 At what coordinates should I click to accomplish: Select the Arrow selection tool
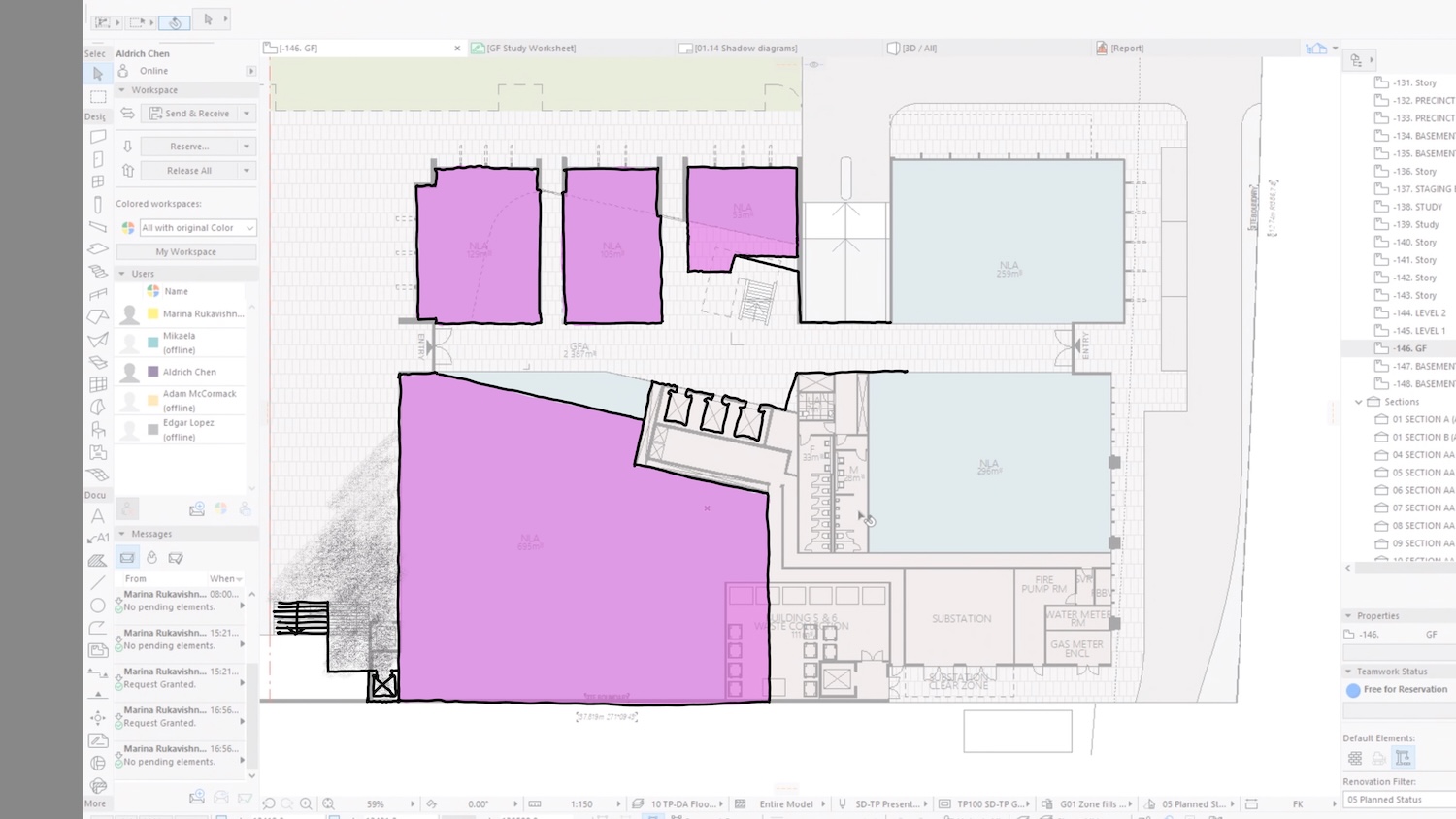click(97, 74)
